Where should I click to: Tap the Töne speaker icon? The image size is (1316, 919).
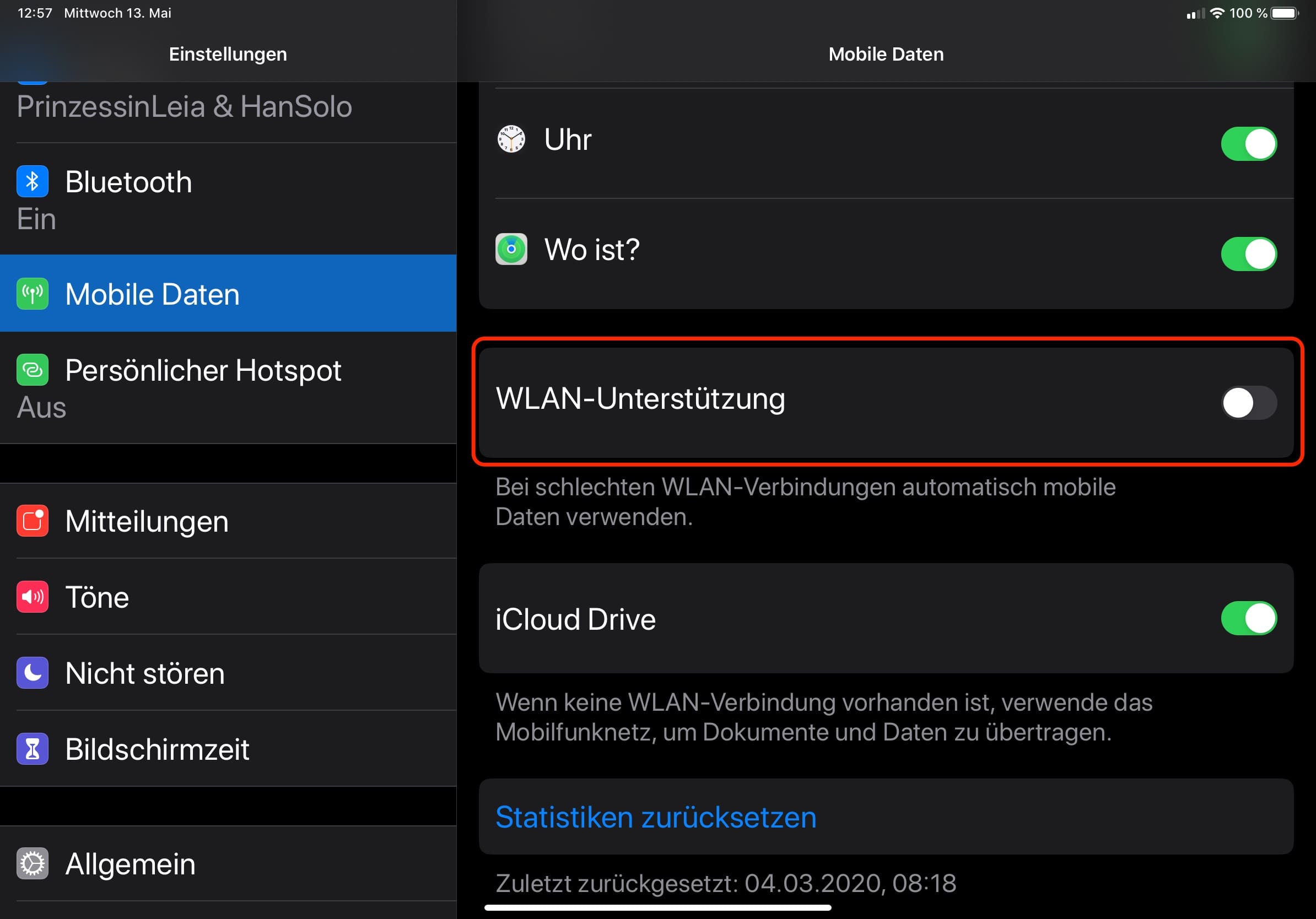point(32,597)
